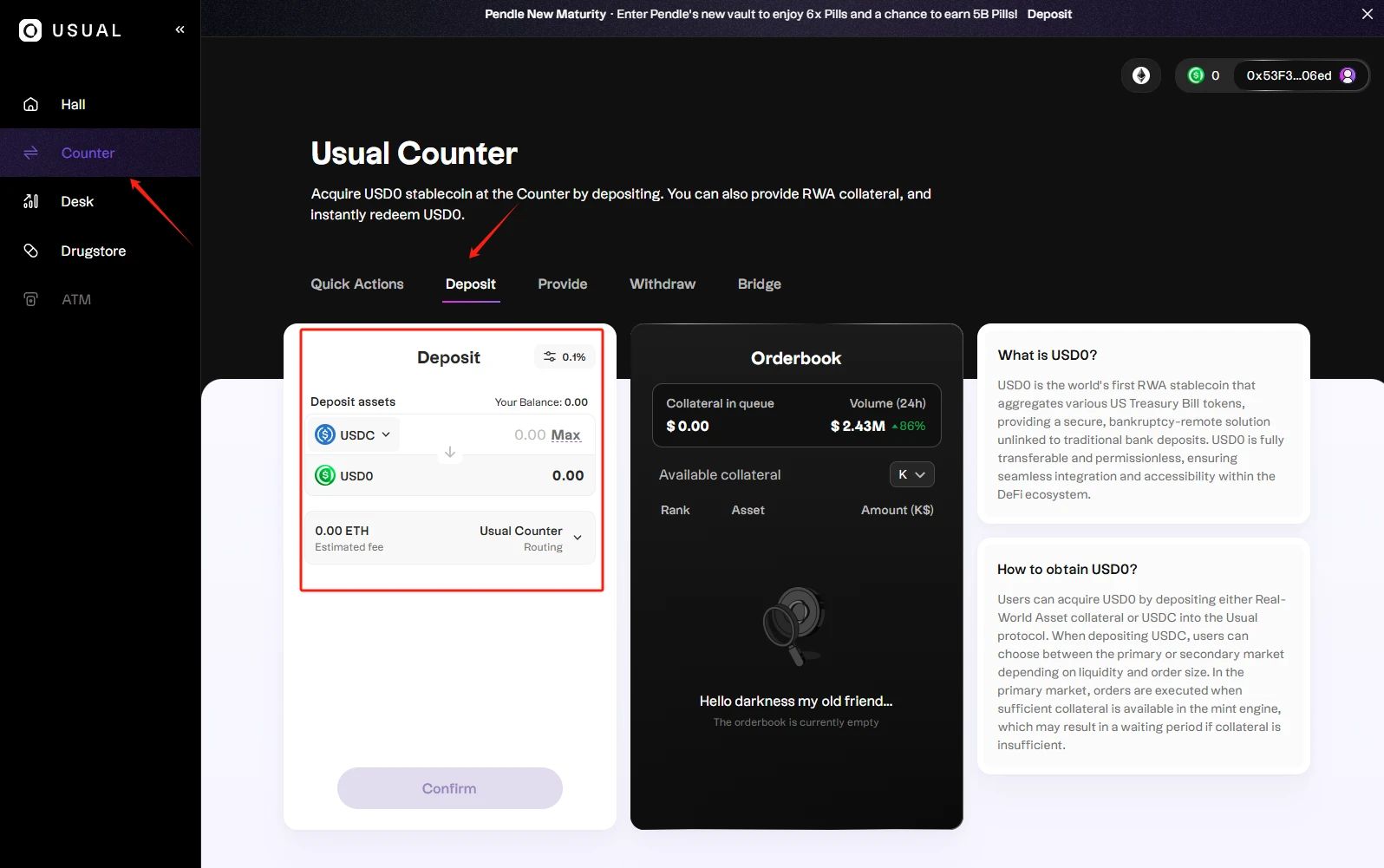Click the USDC deposit amount field
This screenshot has height=868, width=1384.
530,434
